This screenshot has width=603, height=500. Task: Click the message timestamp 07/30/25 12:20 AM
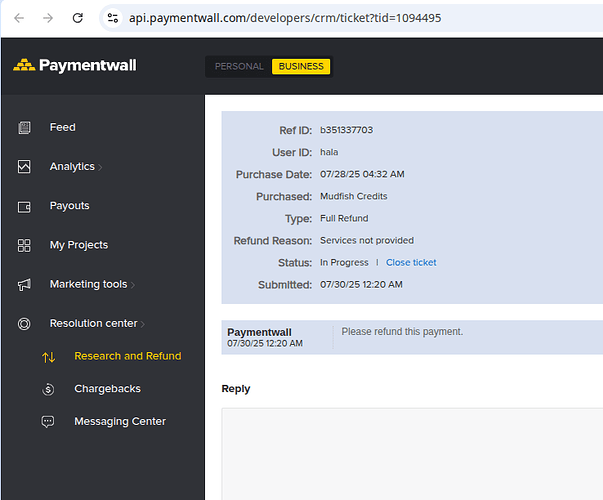pyautogui.click(x=265, y=343)
